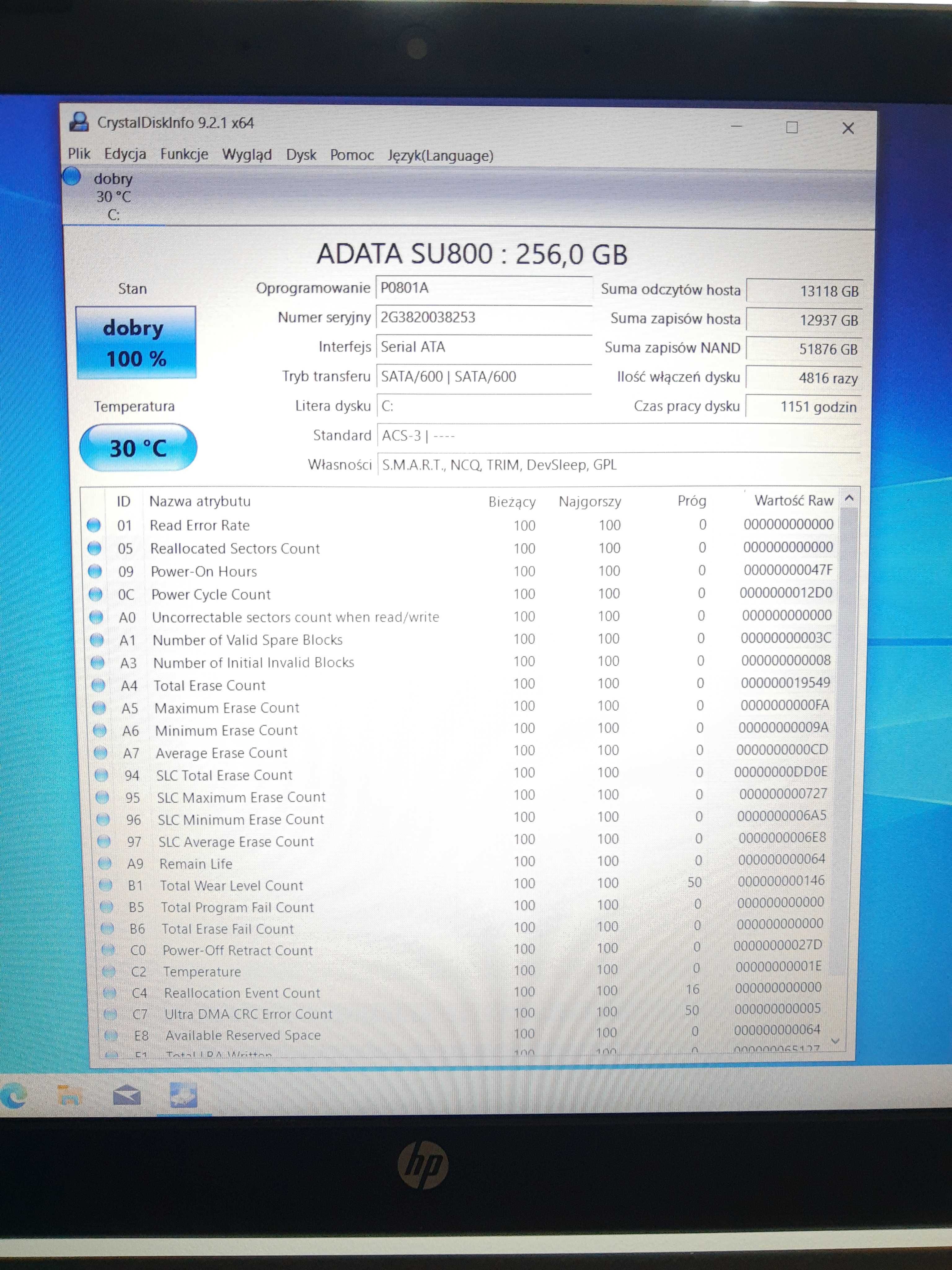Click the CrystalDiskInfo taskbar icon
952x1270 pixels.
(184, 1095)
